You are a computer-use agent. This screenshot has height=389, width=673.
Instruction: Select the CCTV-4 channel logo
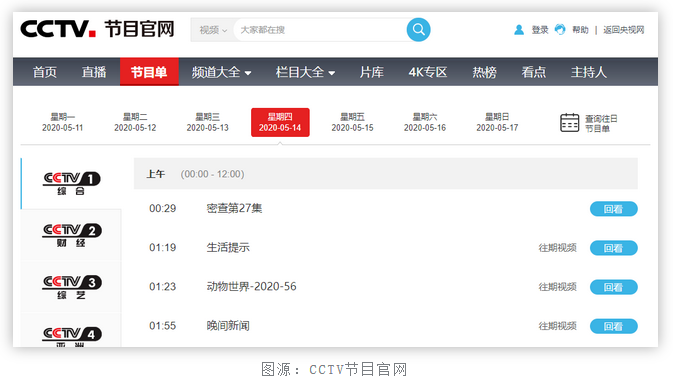tap(71, 336)
